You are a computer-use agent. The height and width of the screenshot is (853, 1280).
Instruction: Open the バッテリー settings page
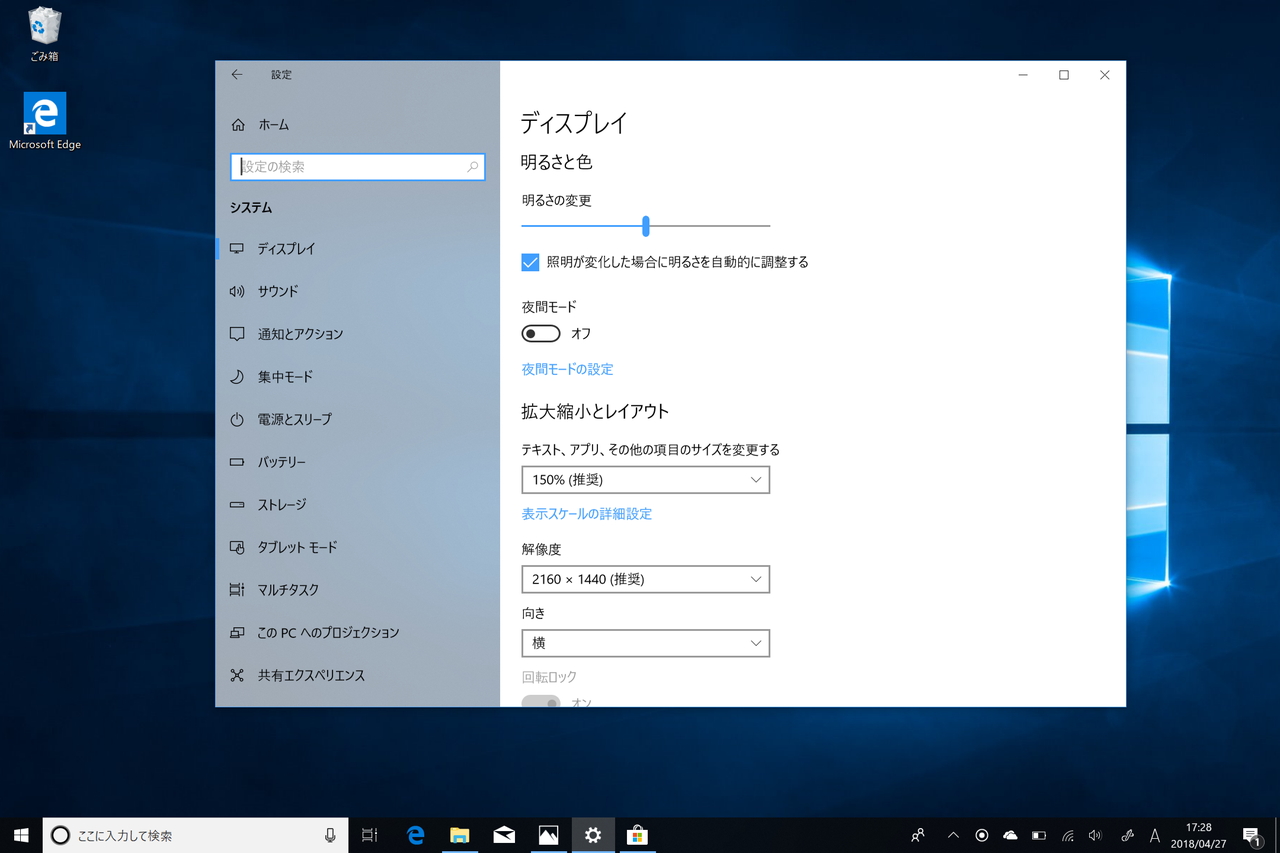tap(285, 461)
